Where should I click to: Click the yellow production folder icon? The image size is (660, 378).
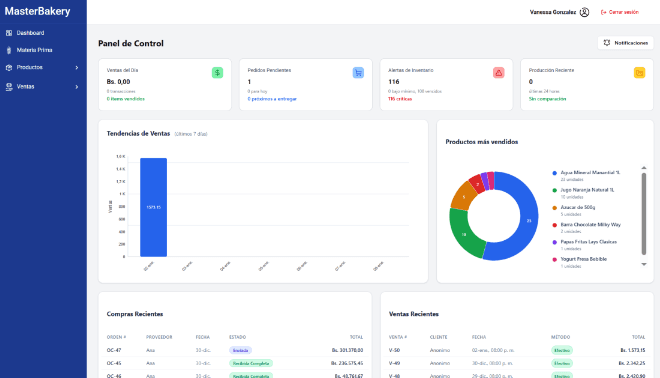pos(639,73)
